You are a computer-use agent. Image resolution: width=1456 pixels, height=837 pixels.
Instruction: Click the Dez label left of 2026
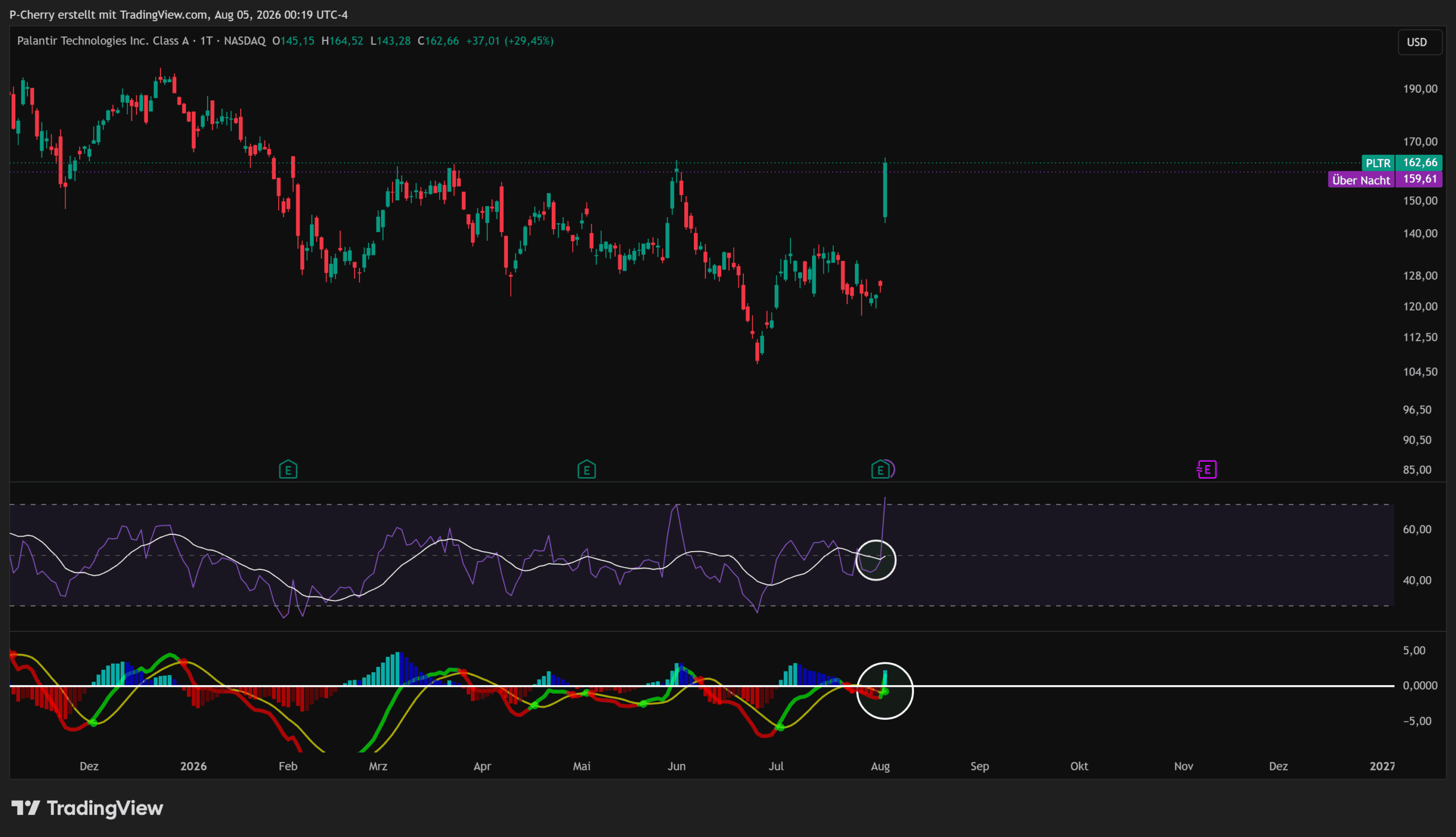(89, 766)
